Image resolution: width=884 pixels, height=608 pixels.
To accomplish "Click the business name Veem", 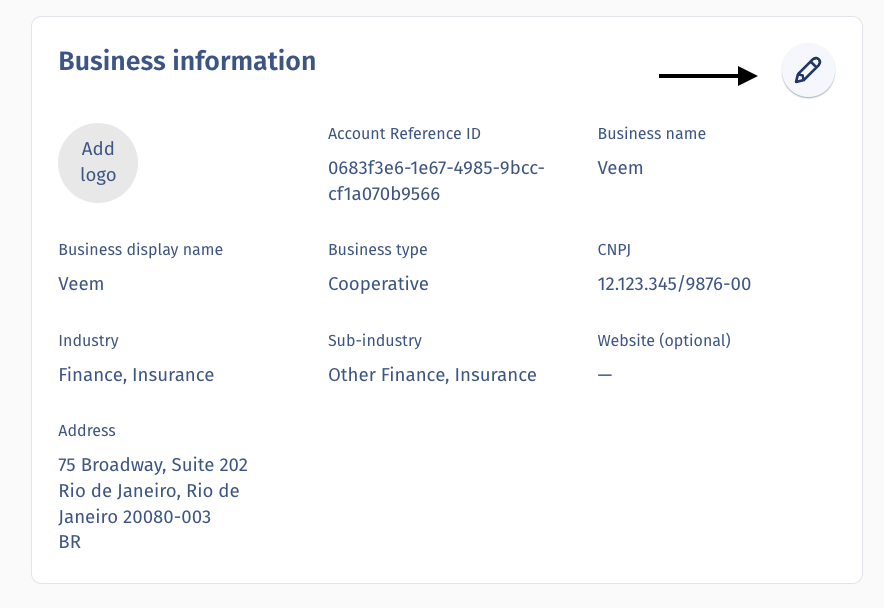I will [x=620, y=168].
